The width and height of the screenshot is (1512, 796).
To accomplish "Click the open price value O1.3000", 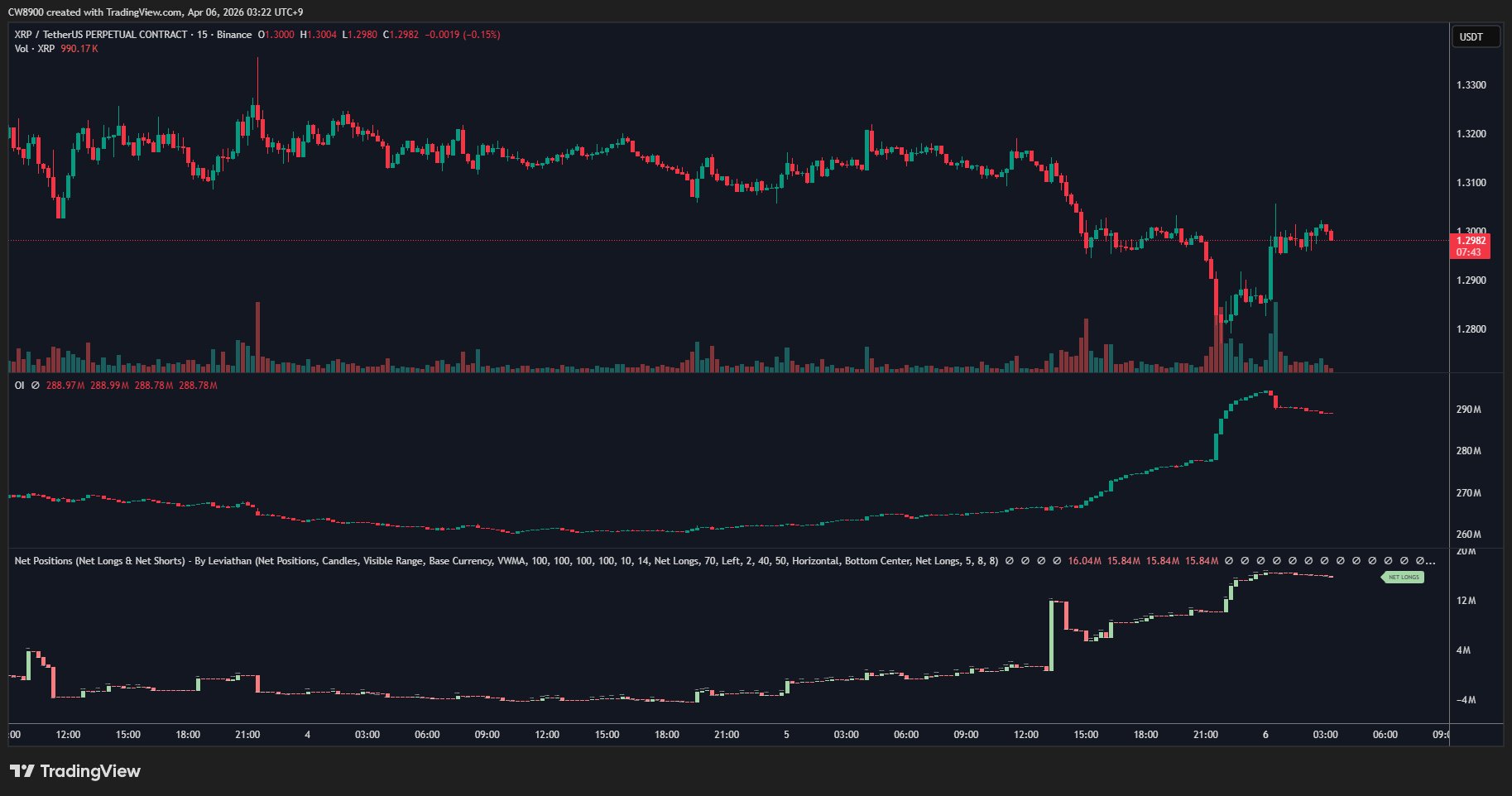I will [x=276, y=35].
